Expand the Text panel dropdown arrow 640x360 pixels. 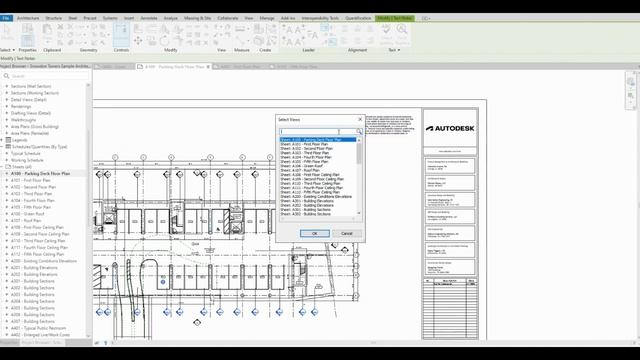(x=398, y=50)
